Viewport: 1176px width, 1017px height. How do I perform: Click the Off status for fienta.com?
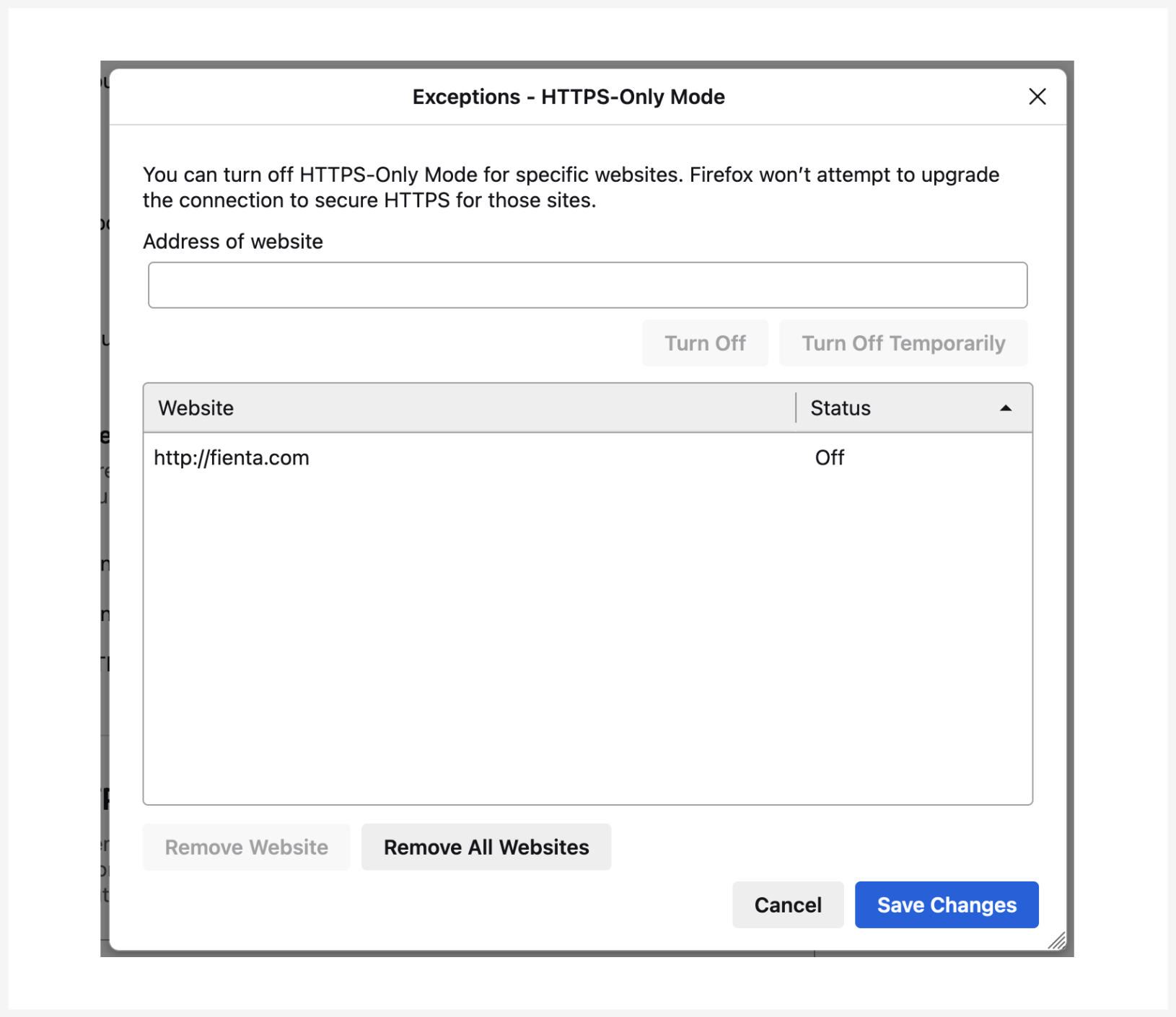pyautogui.click(x=830, y=458)
